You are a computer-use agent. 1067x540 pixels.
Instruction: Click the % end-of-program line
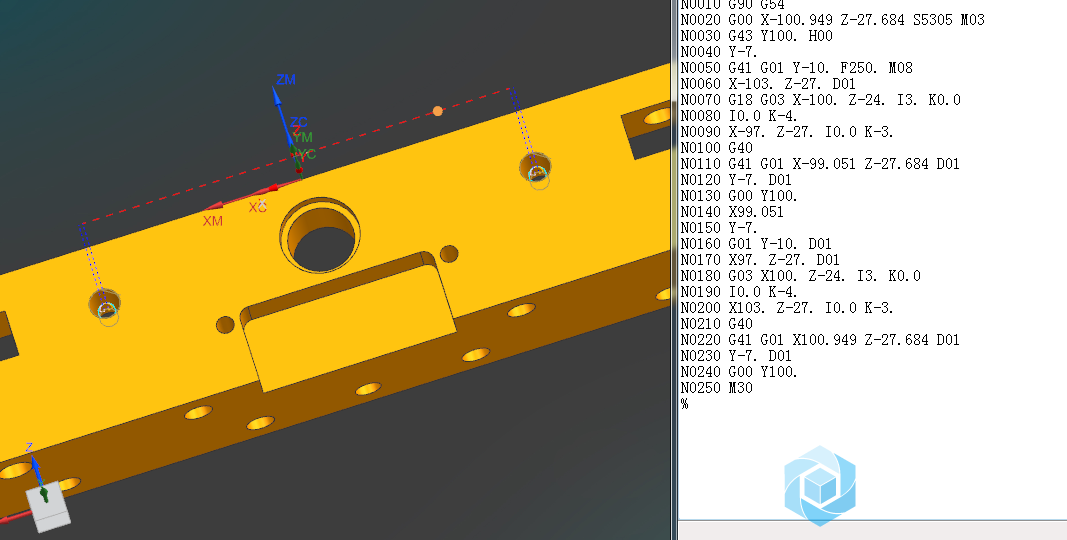(x=685, y=404)
